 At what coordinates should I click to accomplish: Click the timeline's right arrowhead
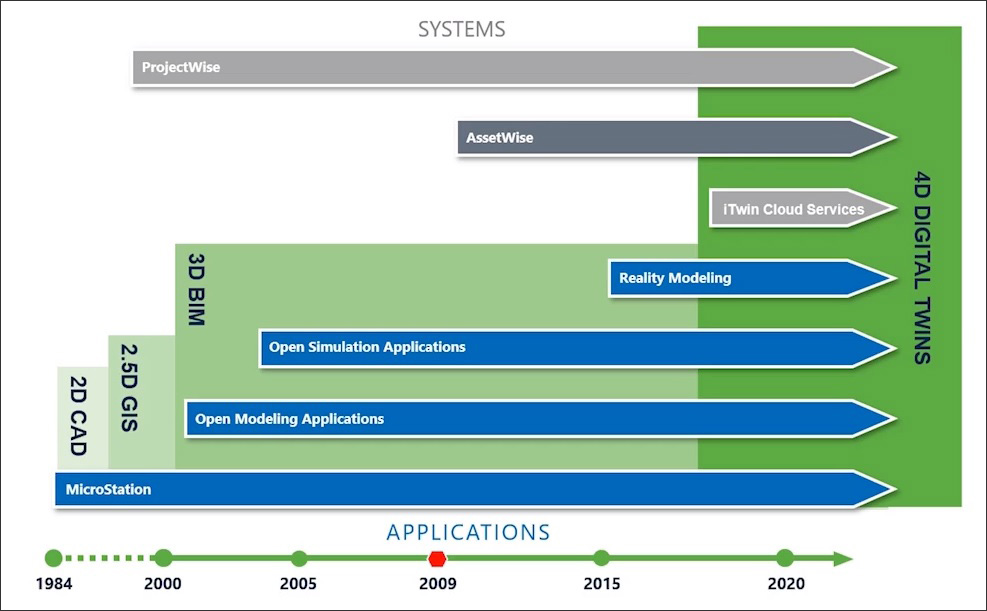click(843, 559)
